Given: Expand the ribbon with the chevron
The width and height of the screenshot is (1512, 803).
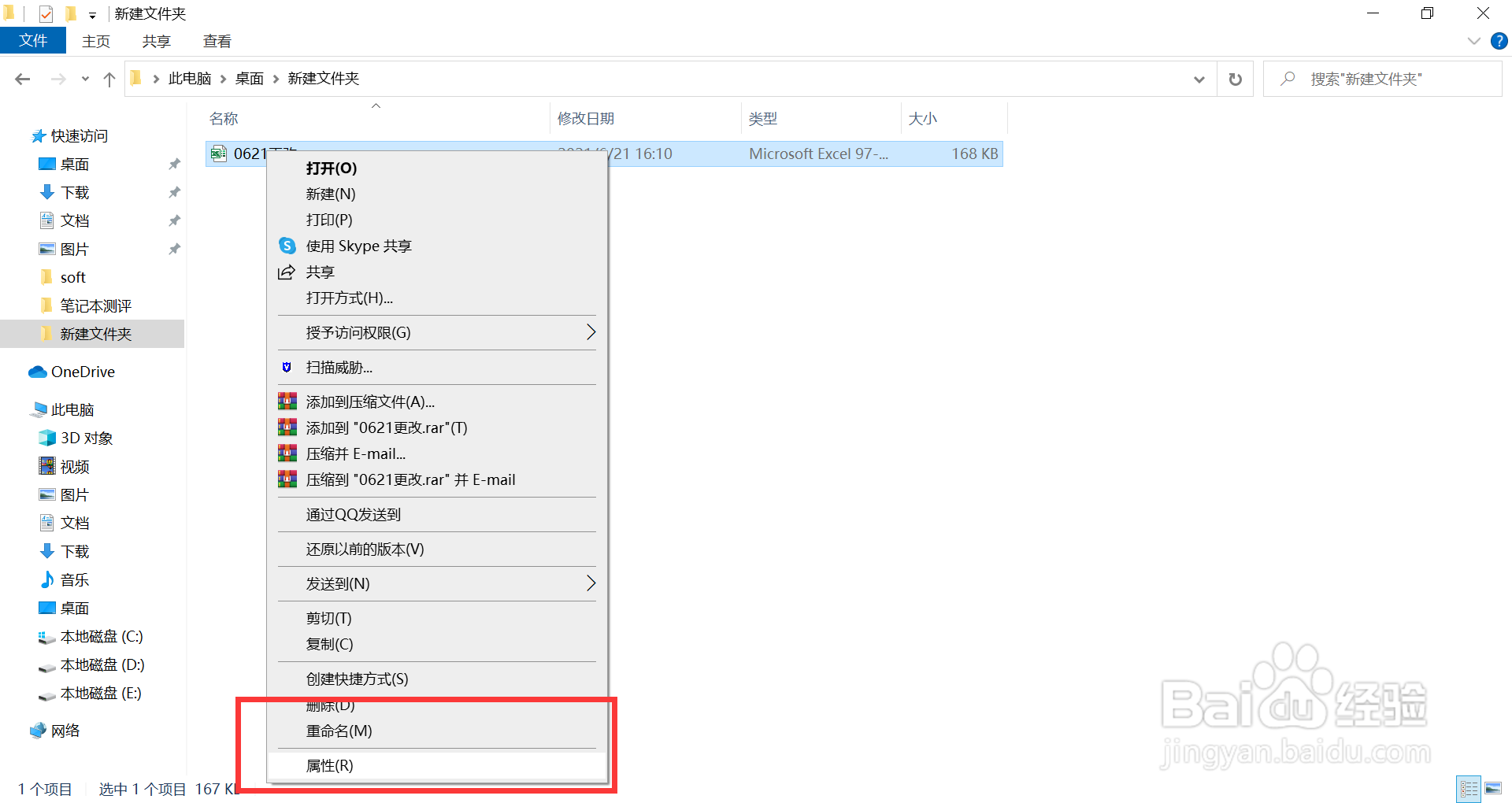Looking at the screenshot, I should 1473,41.
